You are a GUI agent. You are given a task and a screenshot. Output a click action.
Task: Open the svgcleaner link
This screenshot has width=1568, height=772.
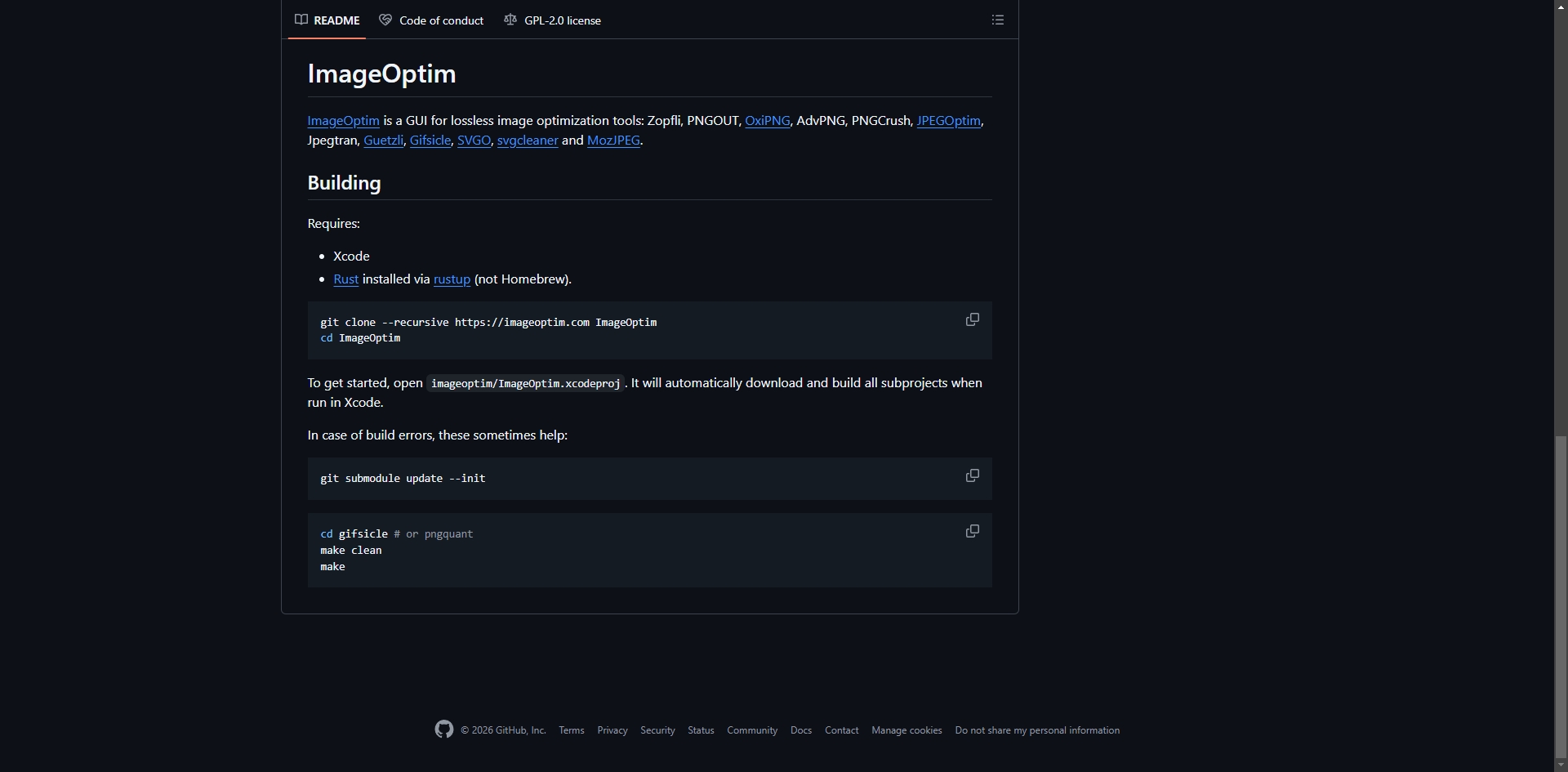(528, 141)
